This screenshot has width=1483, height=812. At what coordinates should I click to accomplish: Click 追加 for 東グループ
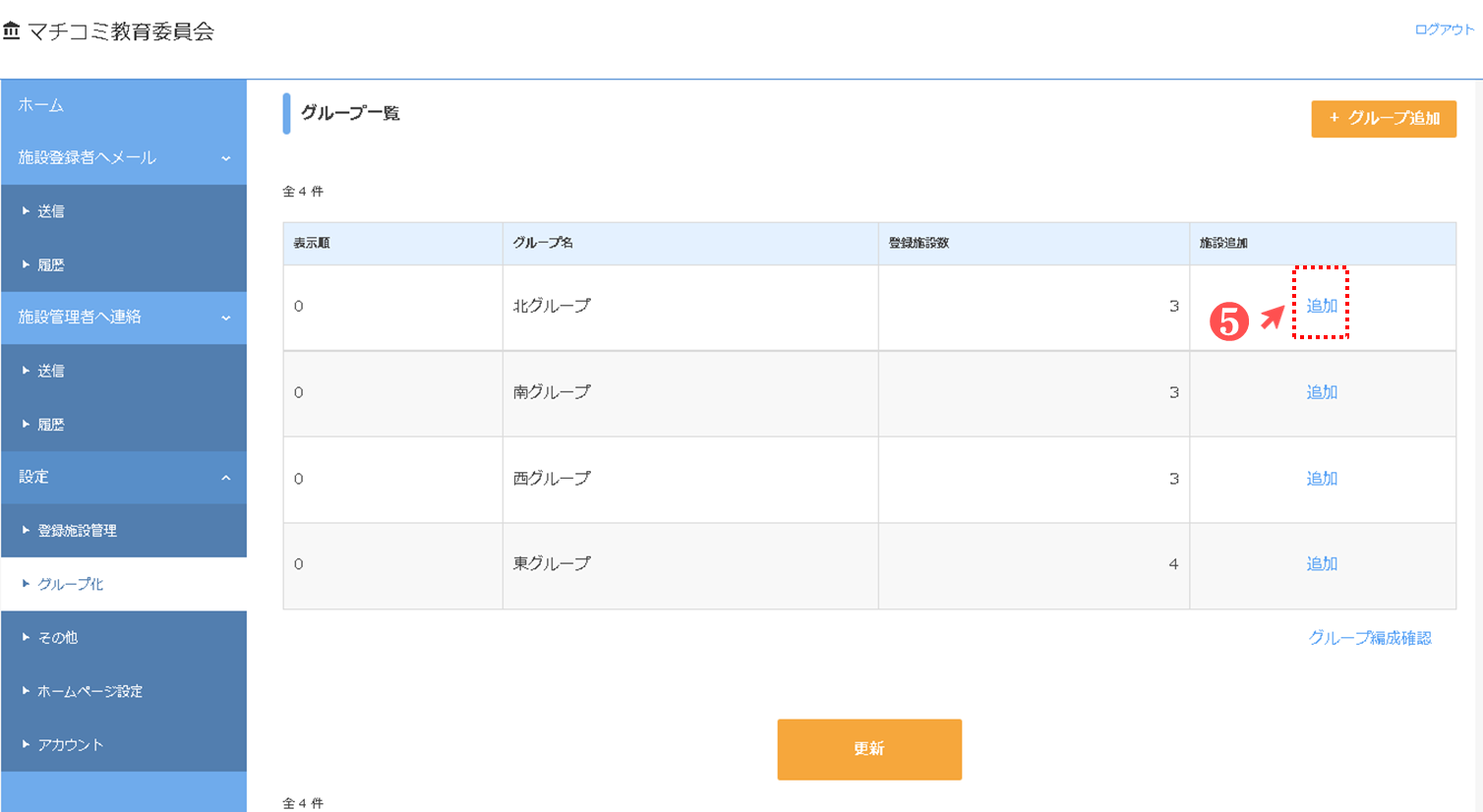(x=1322, y=564)
